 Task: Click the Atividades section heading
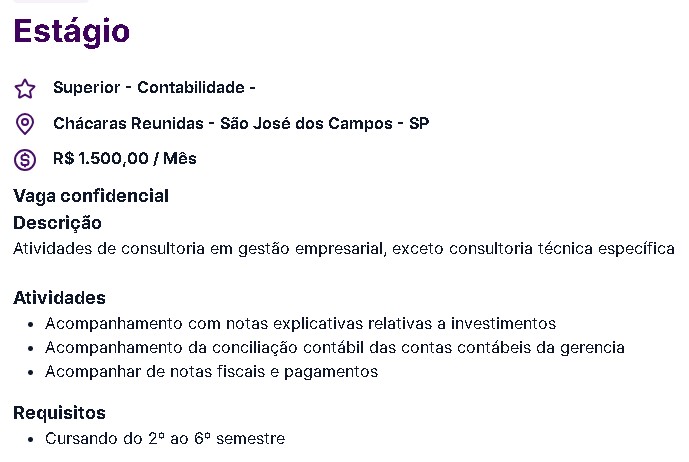(59, 298)
